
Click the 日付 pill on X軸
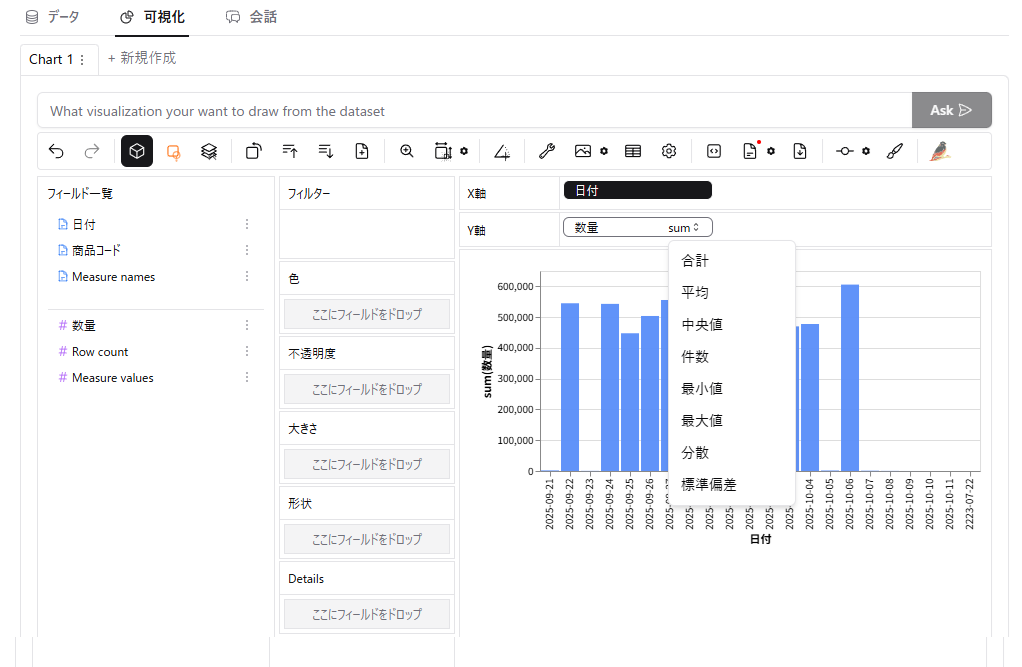(x=637, y=190)
